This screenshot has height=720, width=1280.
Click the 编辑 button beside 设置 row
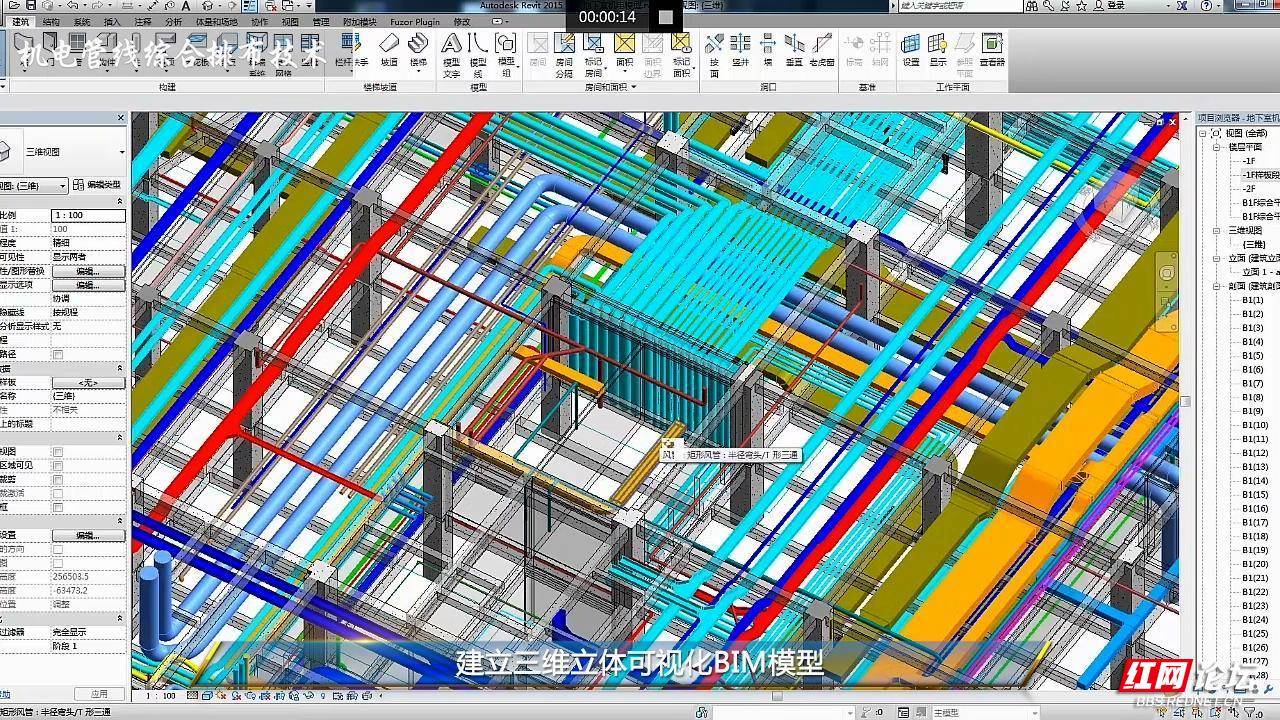point(88,536)
